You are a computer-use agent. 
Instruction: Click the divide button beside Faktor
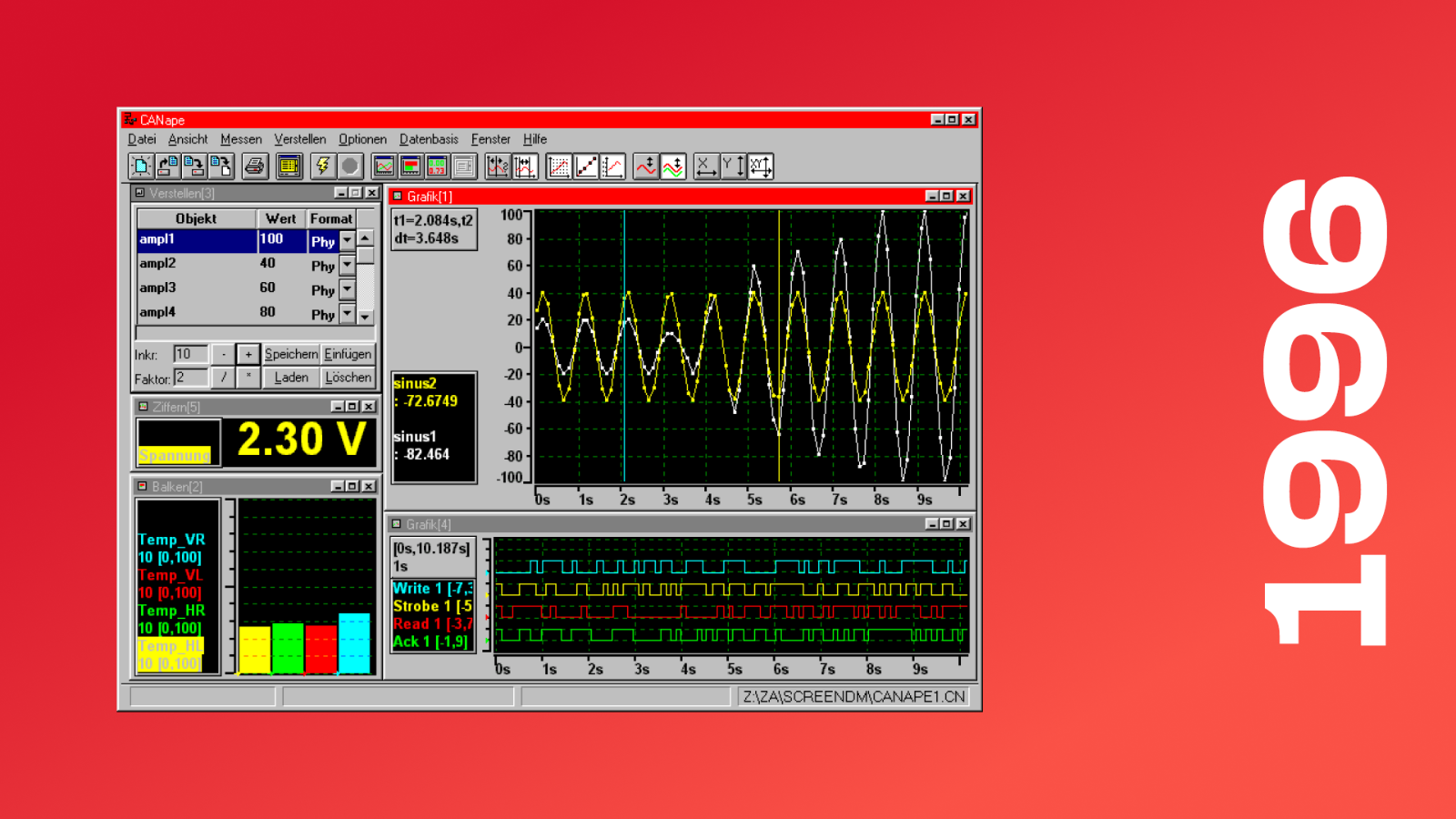tap(224, 378)
